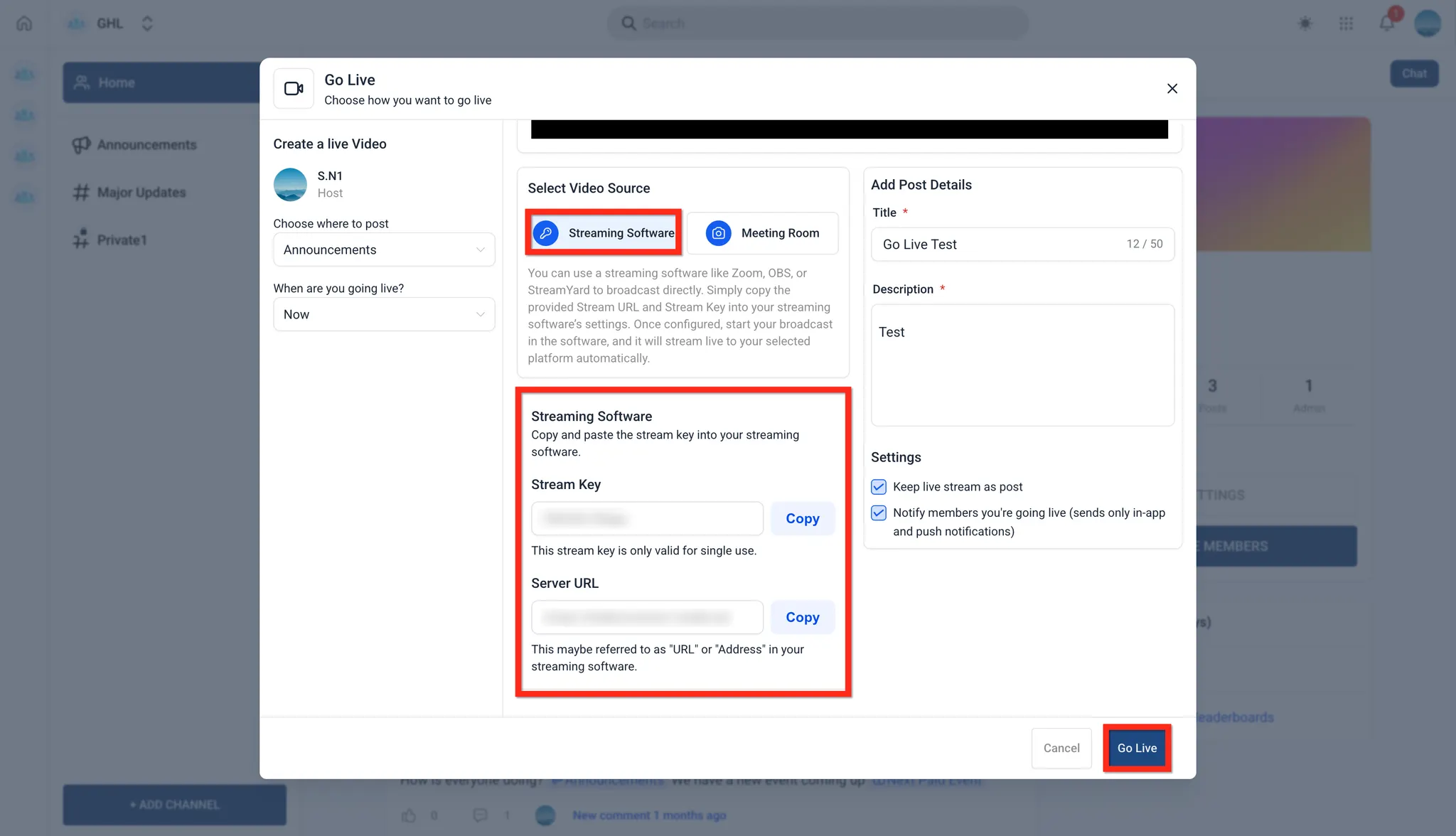This screenshot has width=1456, height=836.
Task: Close the Go Live dialog
Action: tap(1172, 89)
